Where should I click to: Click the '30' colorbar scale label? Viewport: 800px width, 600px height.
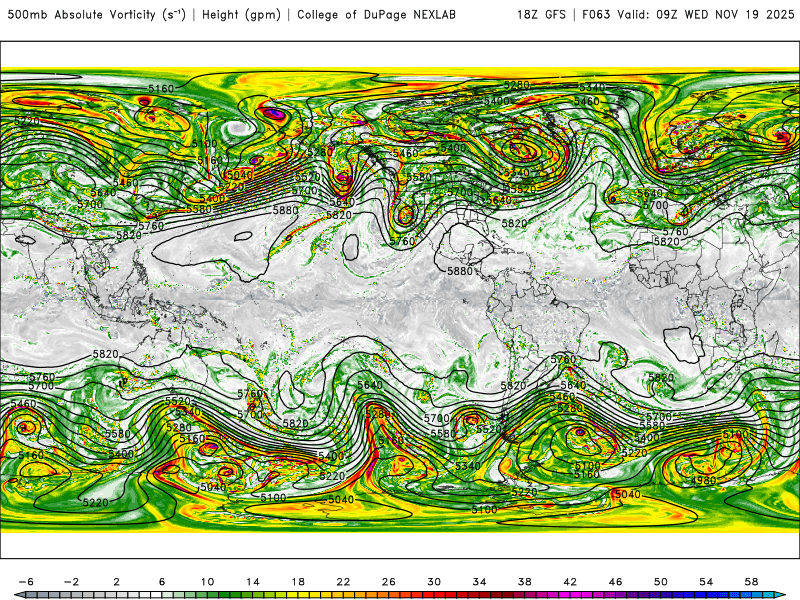434,582
